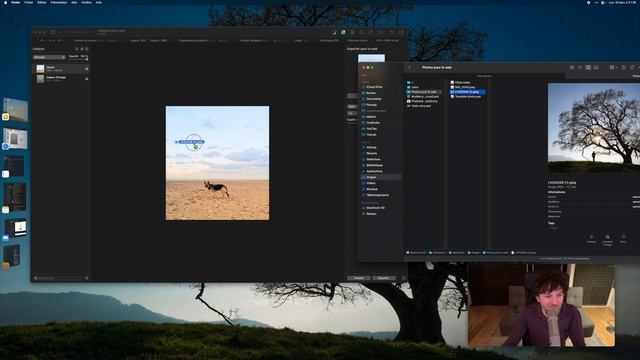The image size is (640, 360).
Task: Click 'Photos pour le web' in path bar
Action: [496, 253]
